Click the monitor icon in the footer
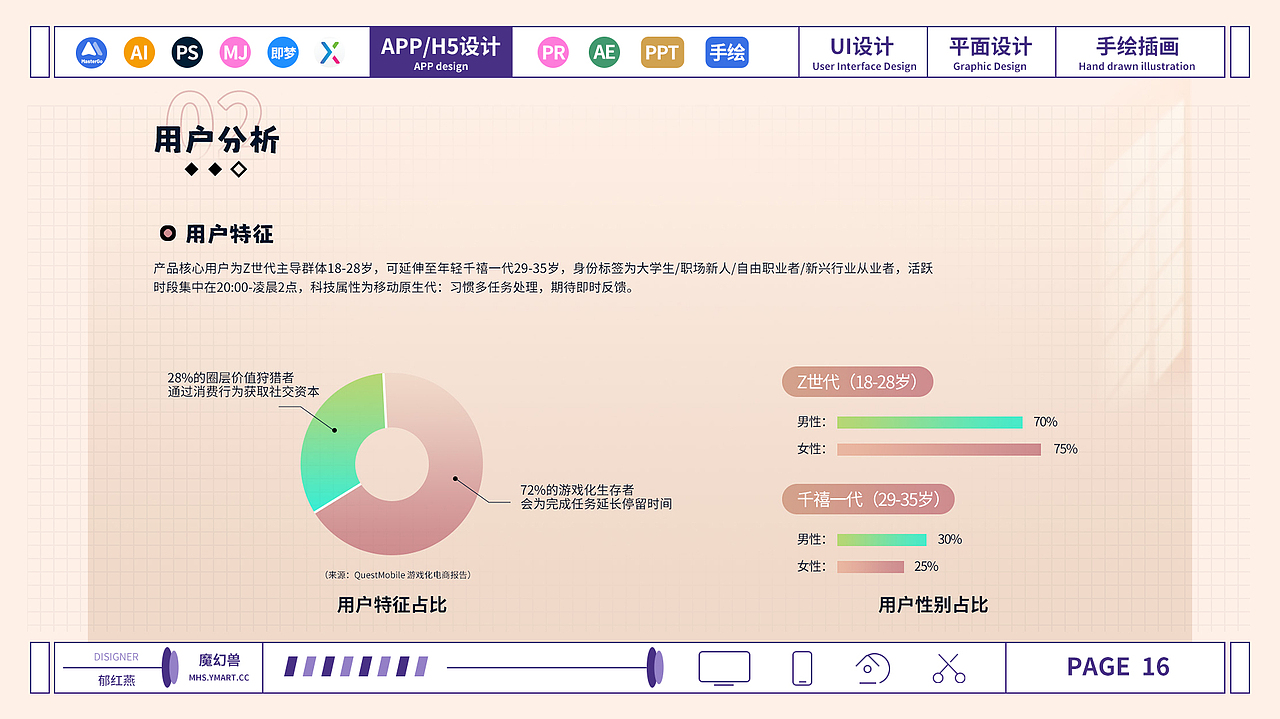This screenshot has height=719, width=1280. [724, 667]
